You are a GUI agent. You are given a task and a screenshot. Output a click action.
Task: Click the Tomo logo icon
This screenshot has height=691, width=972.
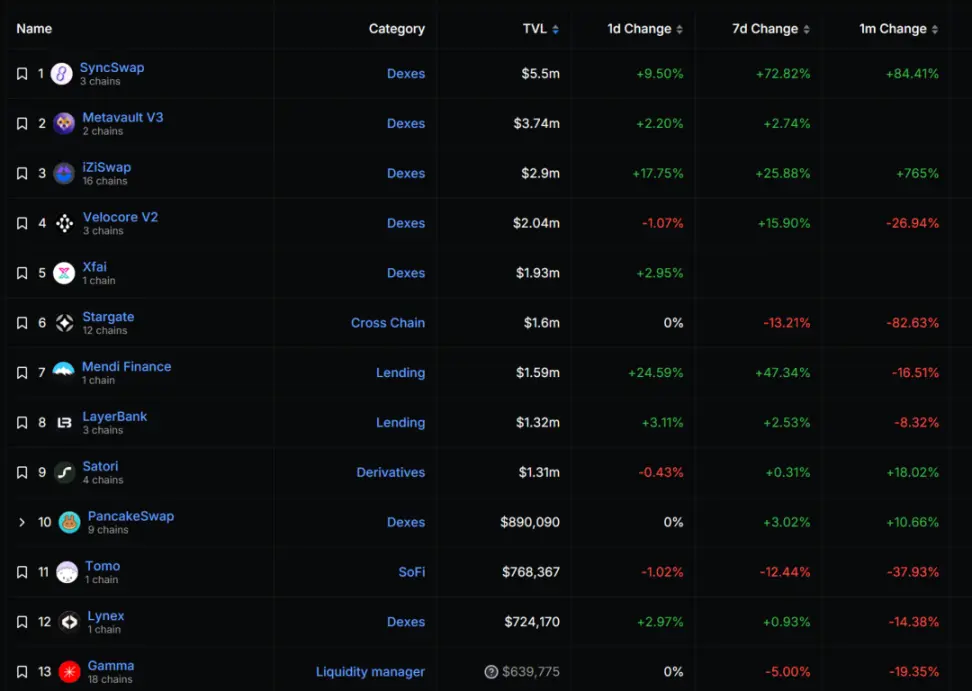[67, 572]
